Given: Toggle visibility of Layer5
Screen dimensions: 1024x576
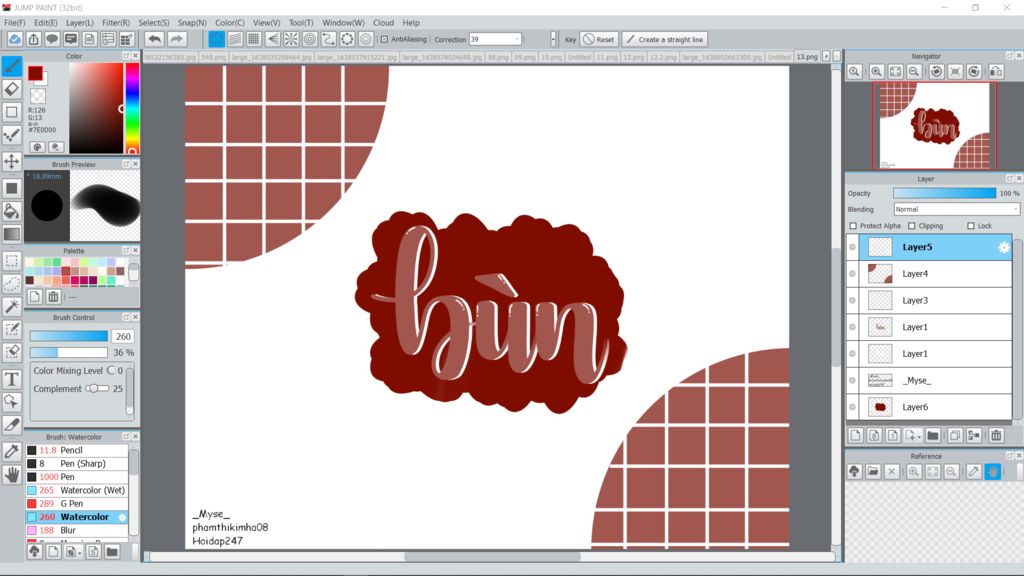Looking at the screenshot, I should (852, 248).
